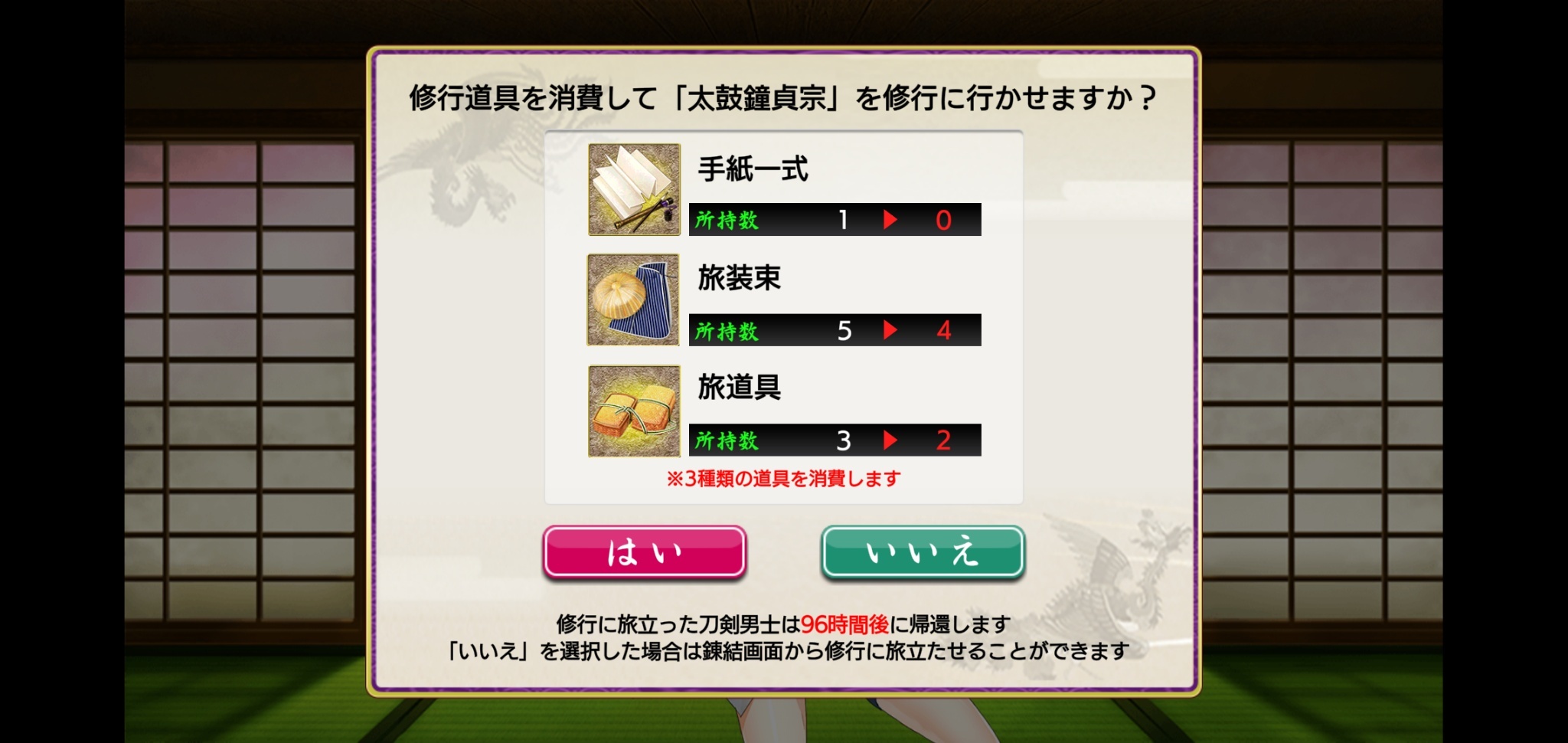
Task: Click the red 96時間後 return time text
Action: click(x=844, y=624)
